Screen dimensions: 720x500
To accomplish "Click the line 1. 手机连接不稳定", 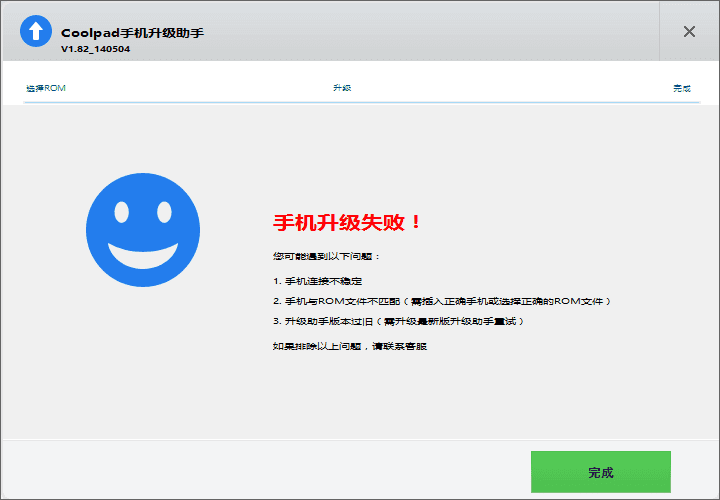I will coord(318,281).
